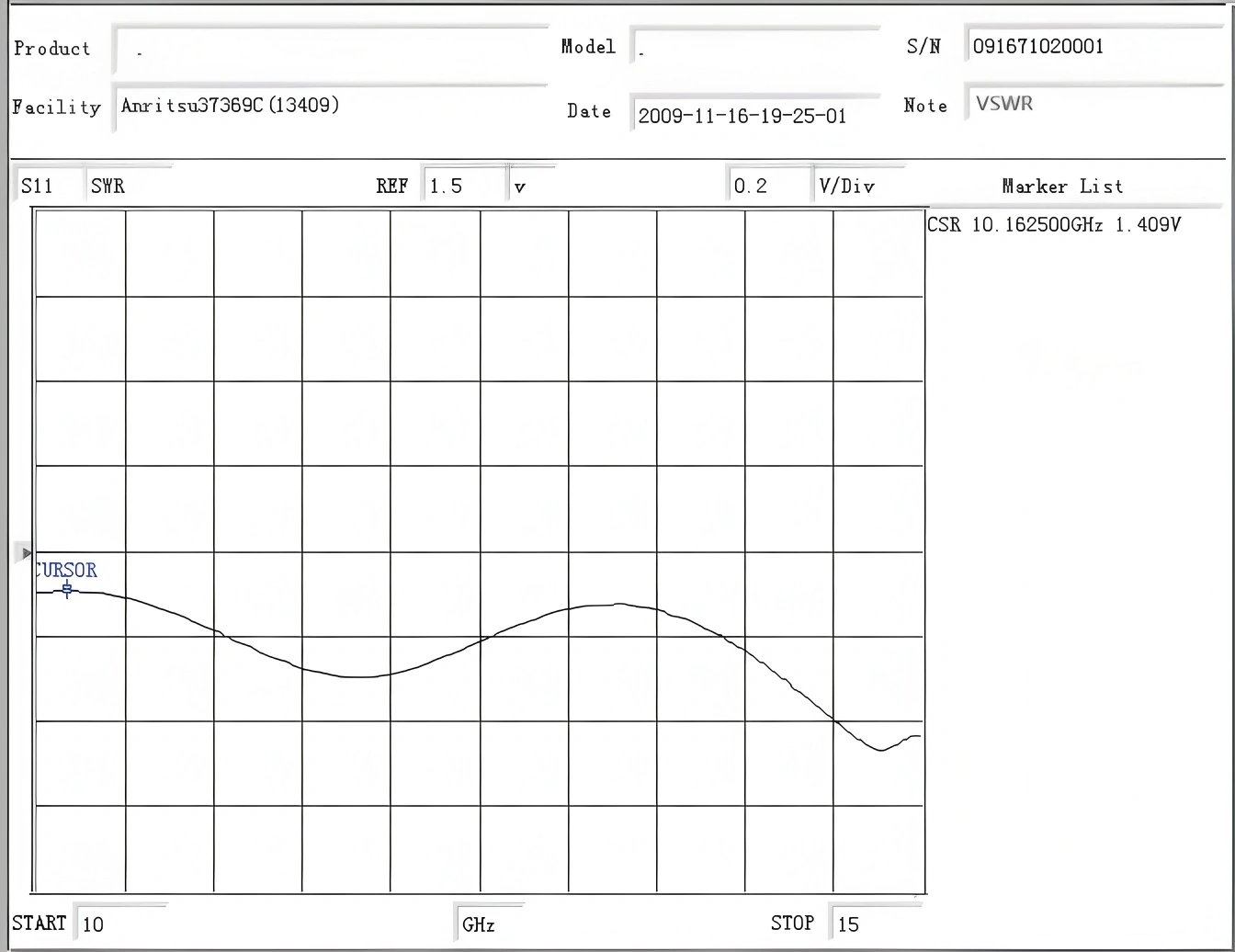Click the Date field 2009-11-16-19-25-01
Image resolution: width=1235 pixels, height=952 pixels.
pos(754,114)
